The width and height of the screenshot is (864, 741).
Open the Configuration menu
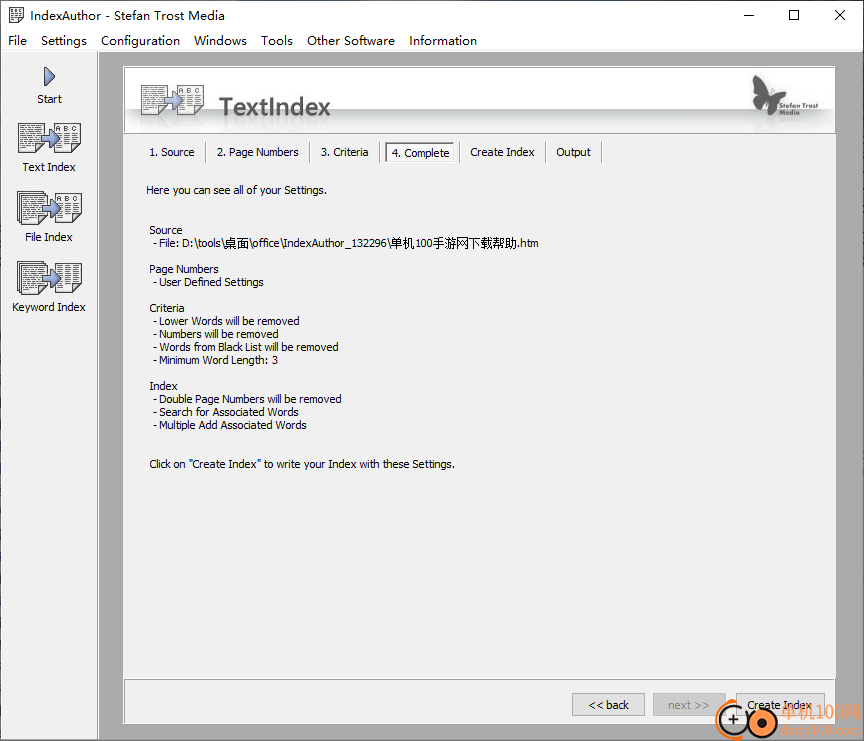click(141, 41)
